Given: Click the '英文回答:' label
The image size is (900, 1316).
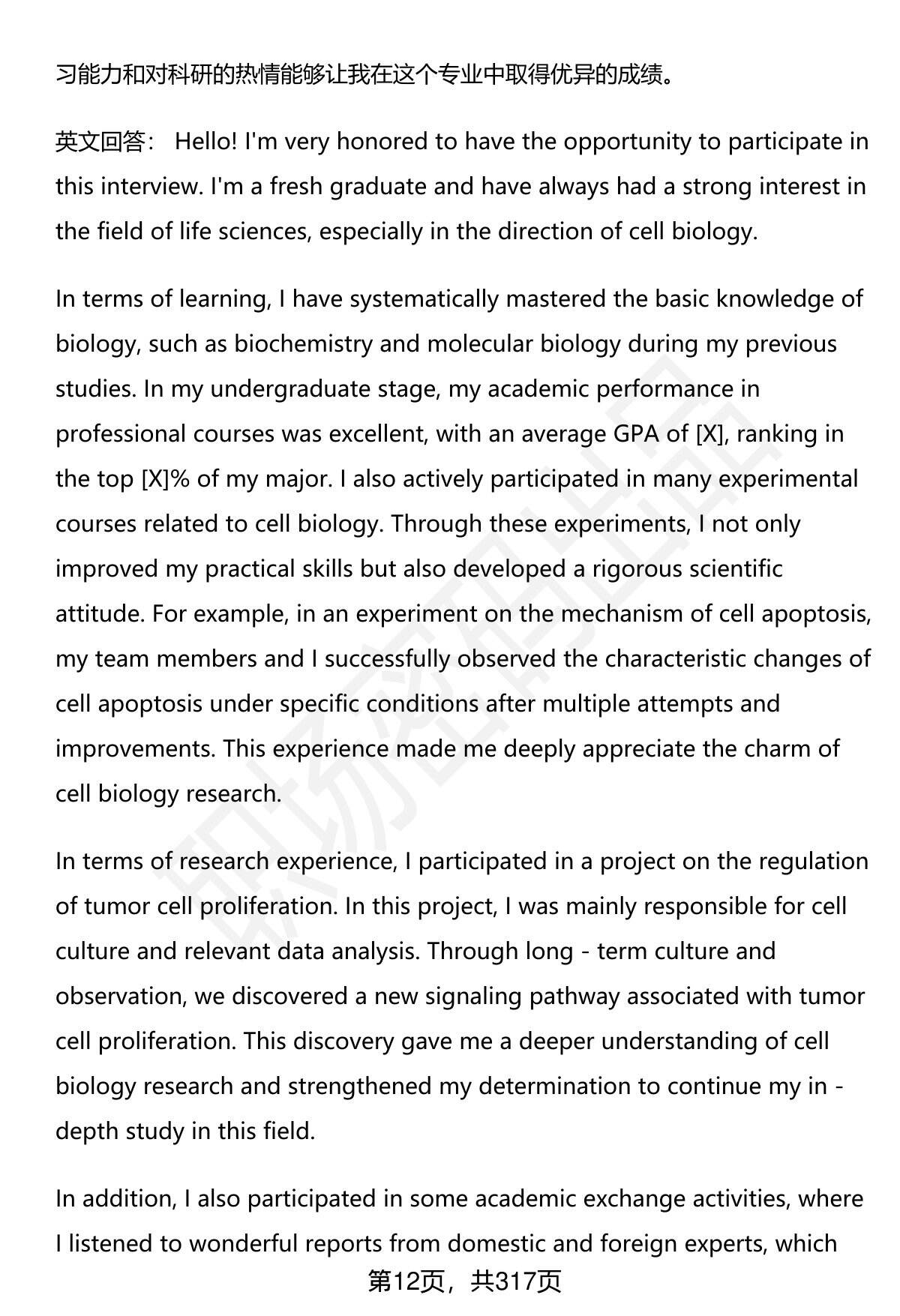Looking at the screenshot, I should 104,142.
